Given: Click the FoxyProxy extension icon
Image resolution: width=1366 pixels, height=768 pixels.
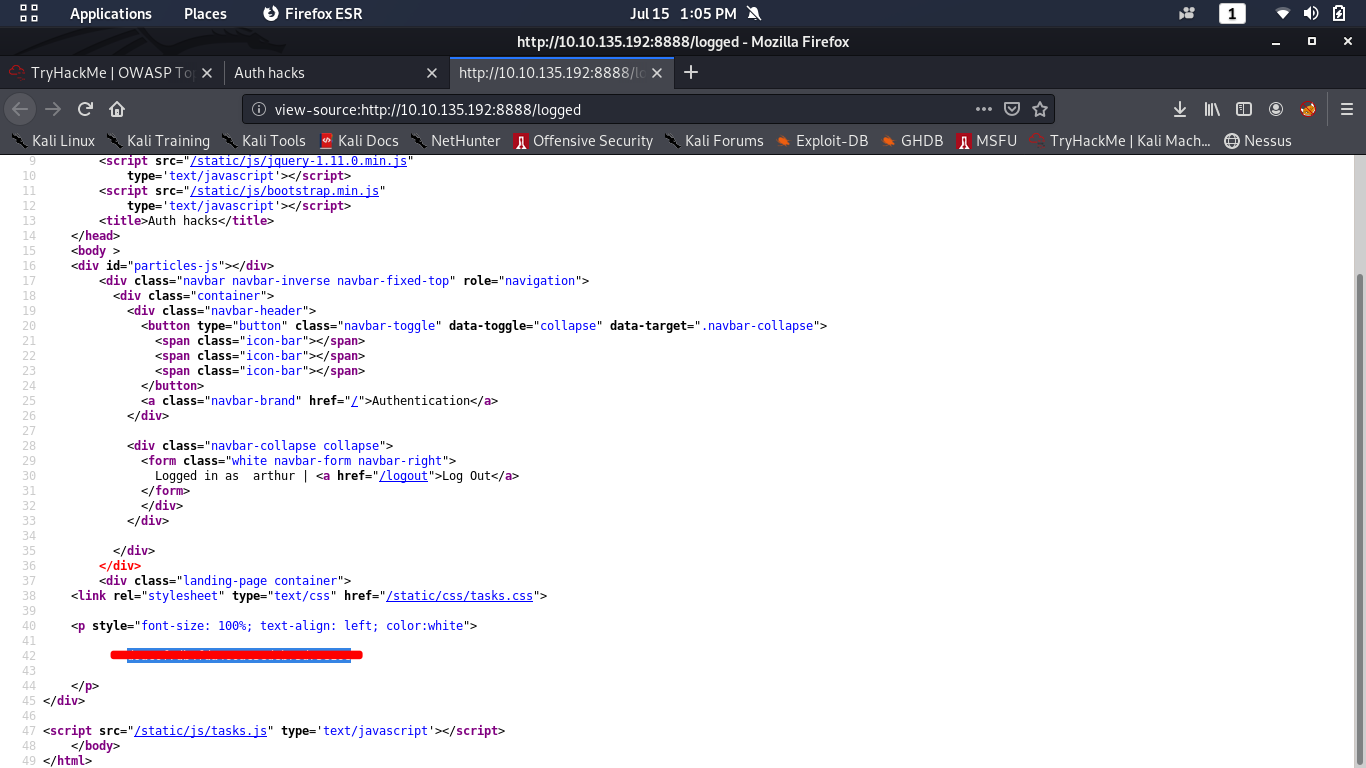Looking at the screenshot, I should click(x=1308, y=109).
